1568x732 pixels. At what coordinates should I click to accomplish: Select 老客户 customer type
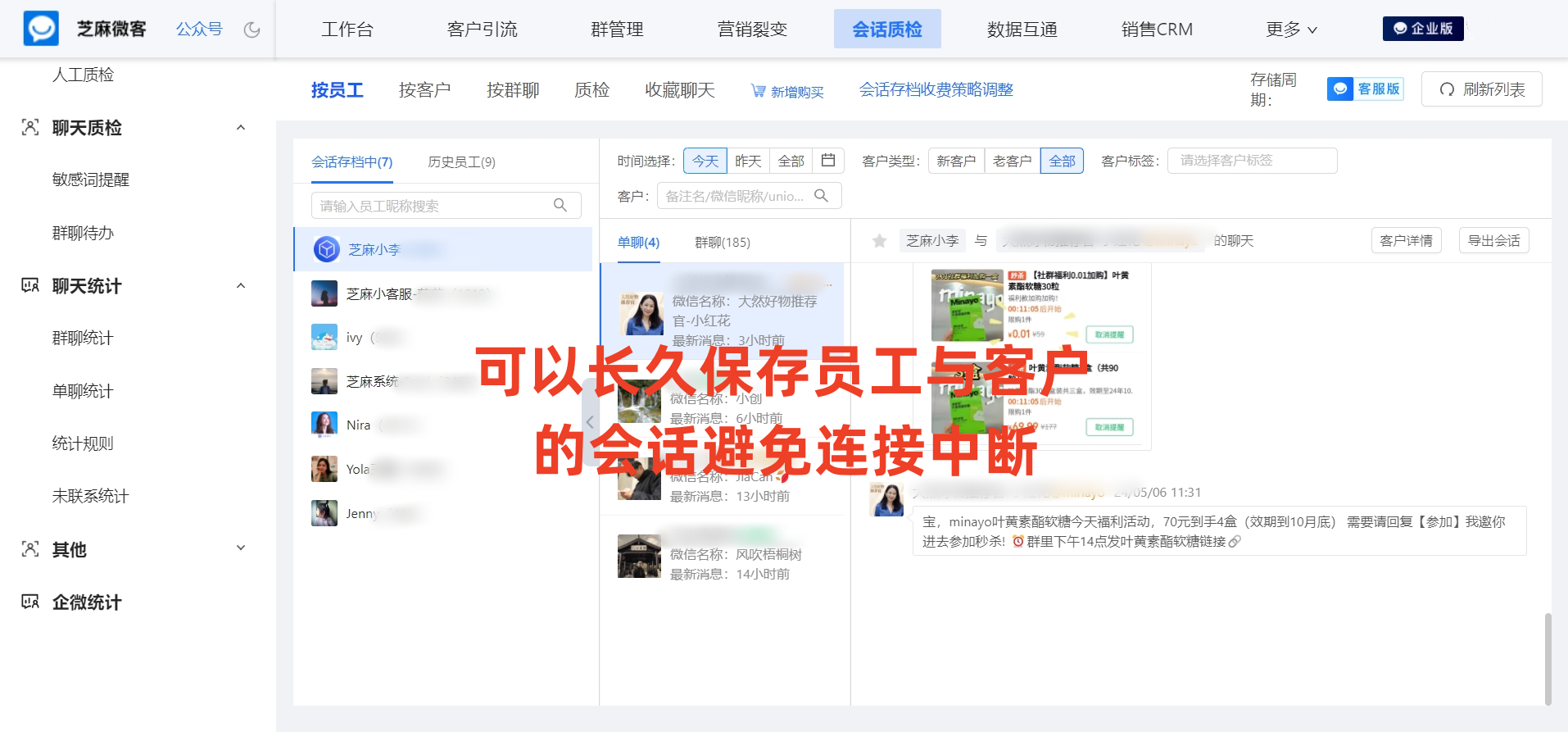pyautogui.click(x=1012, y=161)
